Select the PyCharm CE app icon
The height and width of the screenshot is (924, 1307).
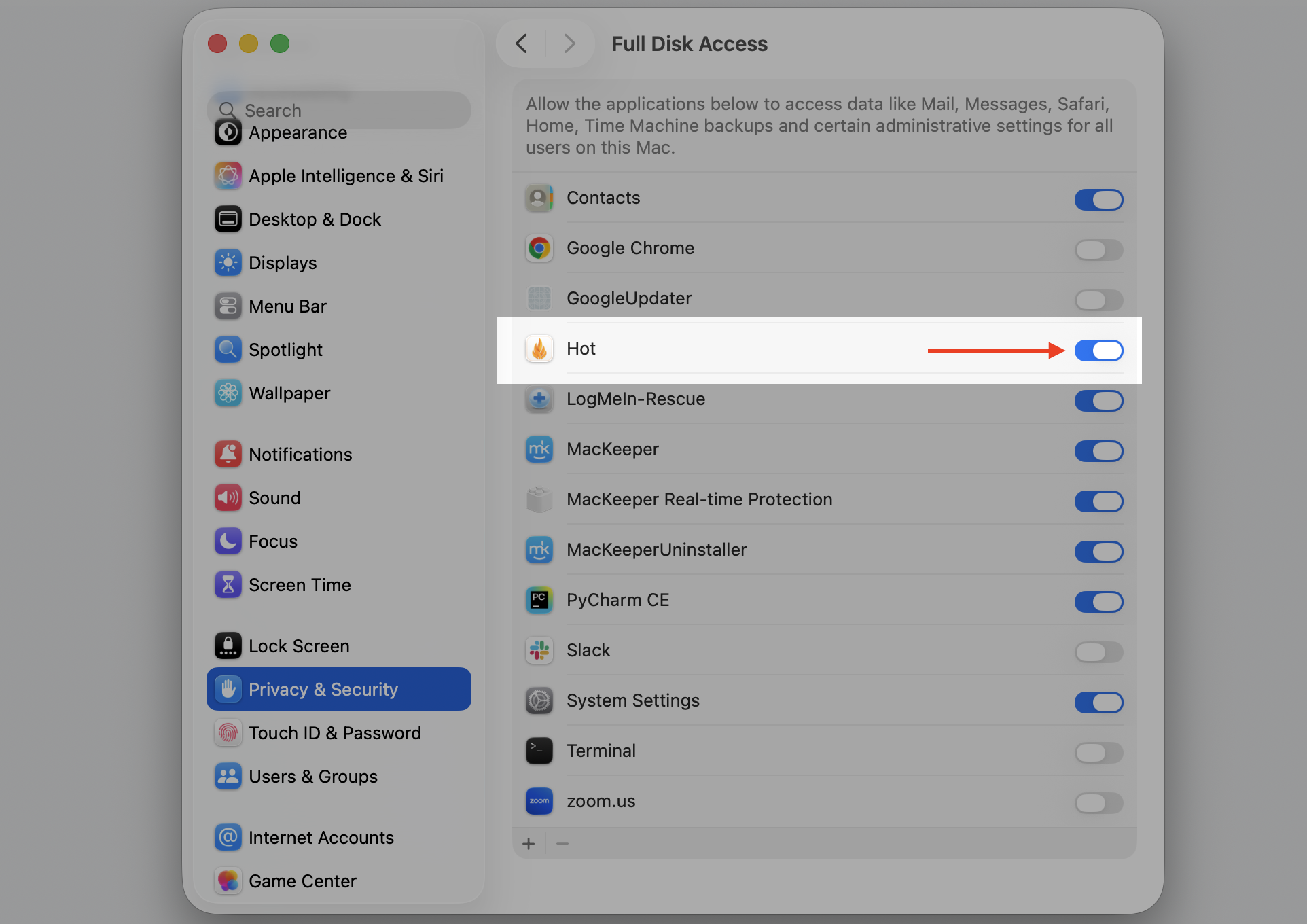click(x=539, y=601)
